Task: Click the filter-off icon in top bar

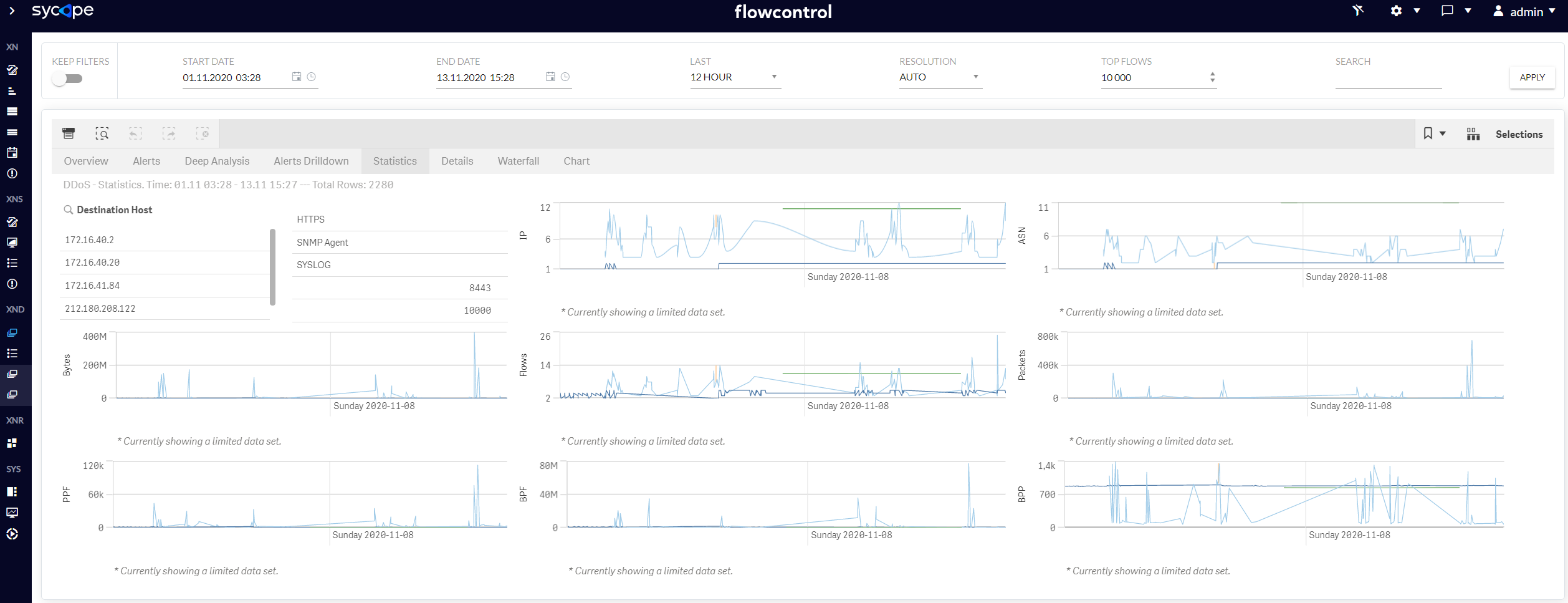Action: point(1358,11)
